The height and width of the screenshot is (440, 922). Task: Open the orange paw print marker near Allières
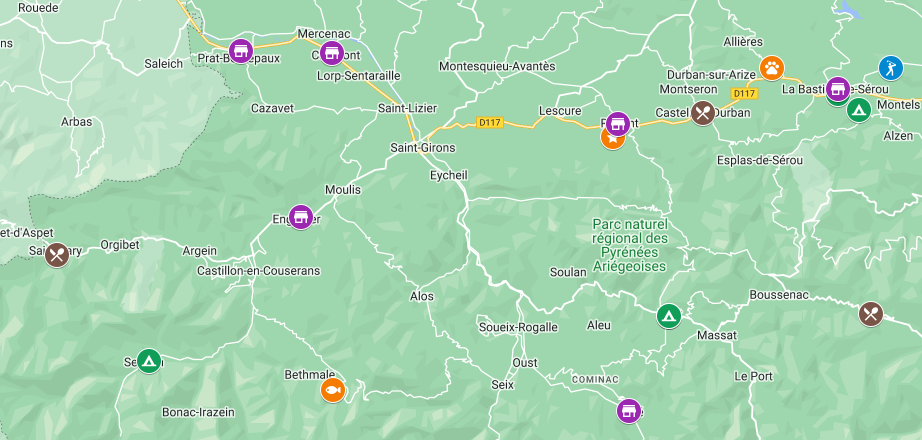click(x=771, y=68)
